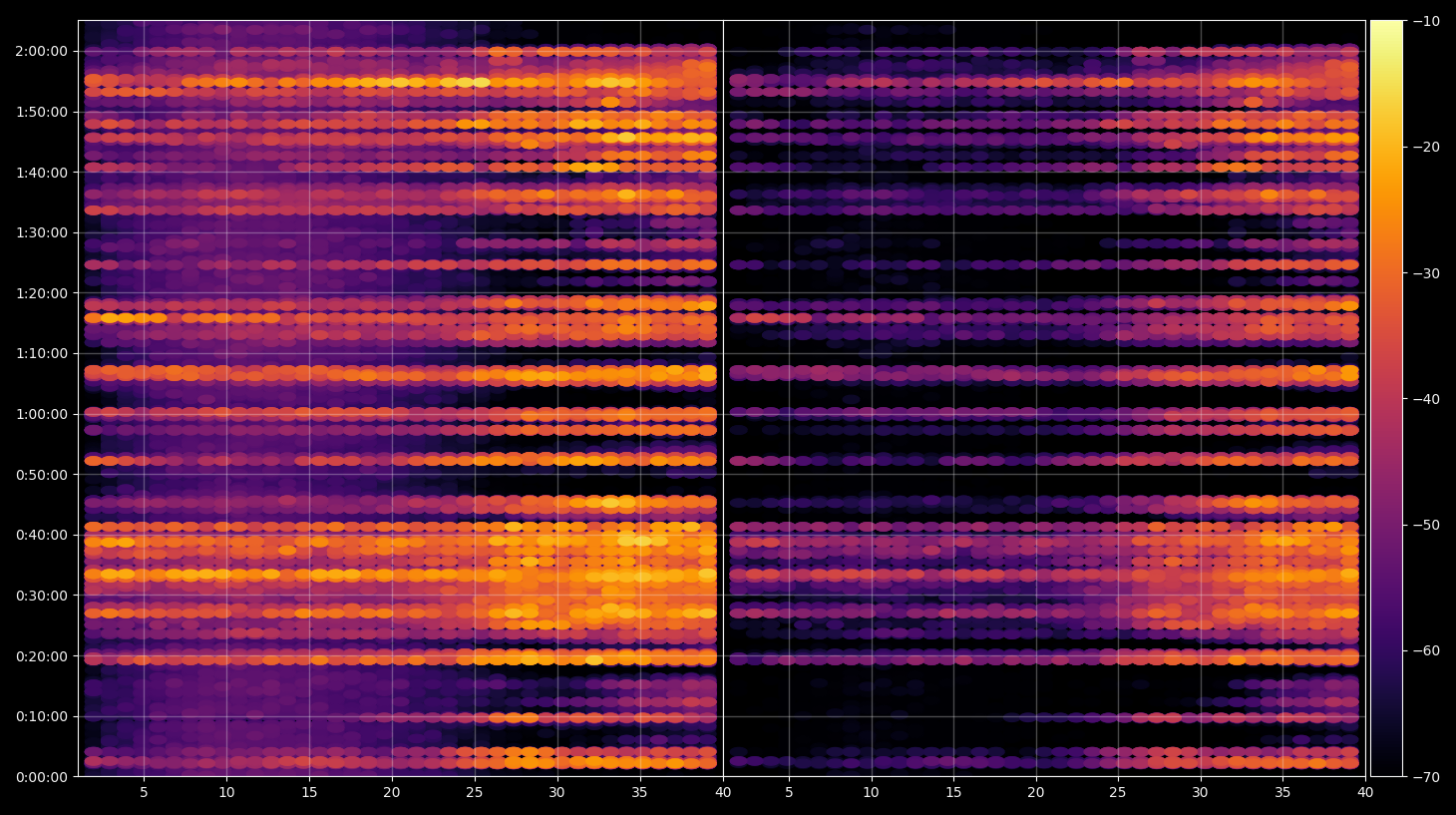1456x815 pixels.
Task: Select the 1:40:00 time axis label
Action: click(x=42, y=173)
